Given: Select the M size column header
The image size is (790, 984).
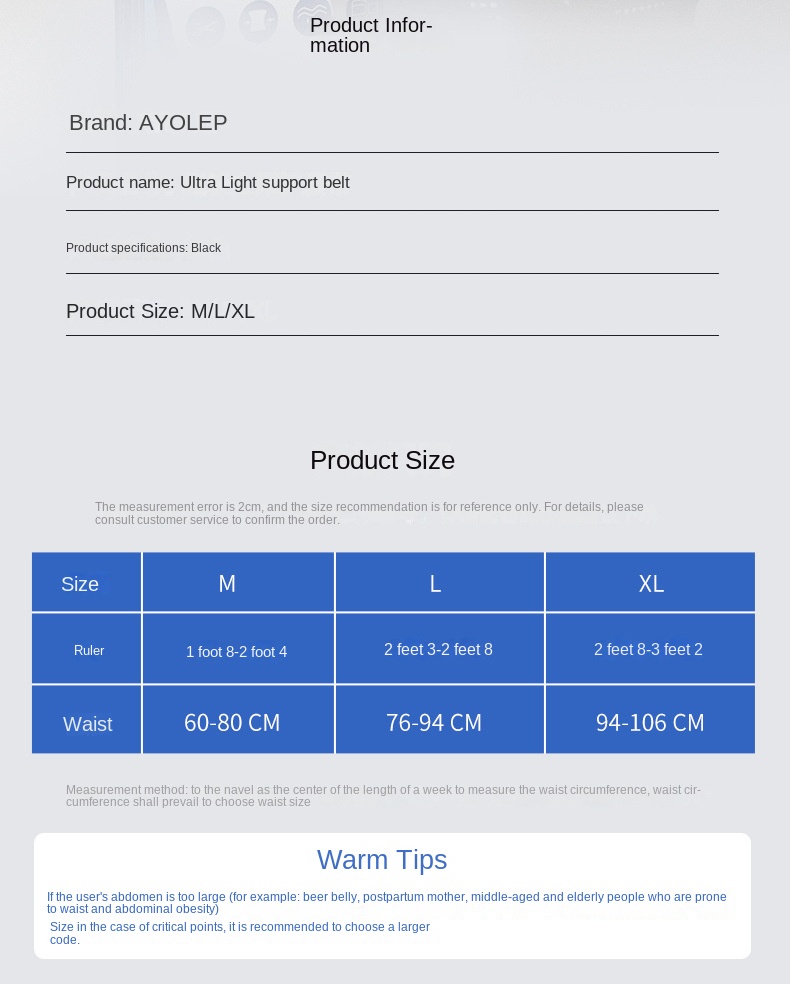Looking at the screenshot, I should 238,582.
